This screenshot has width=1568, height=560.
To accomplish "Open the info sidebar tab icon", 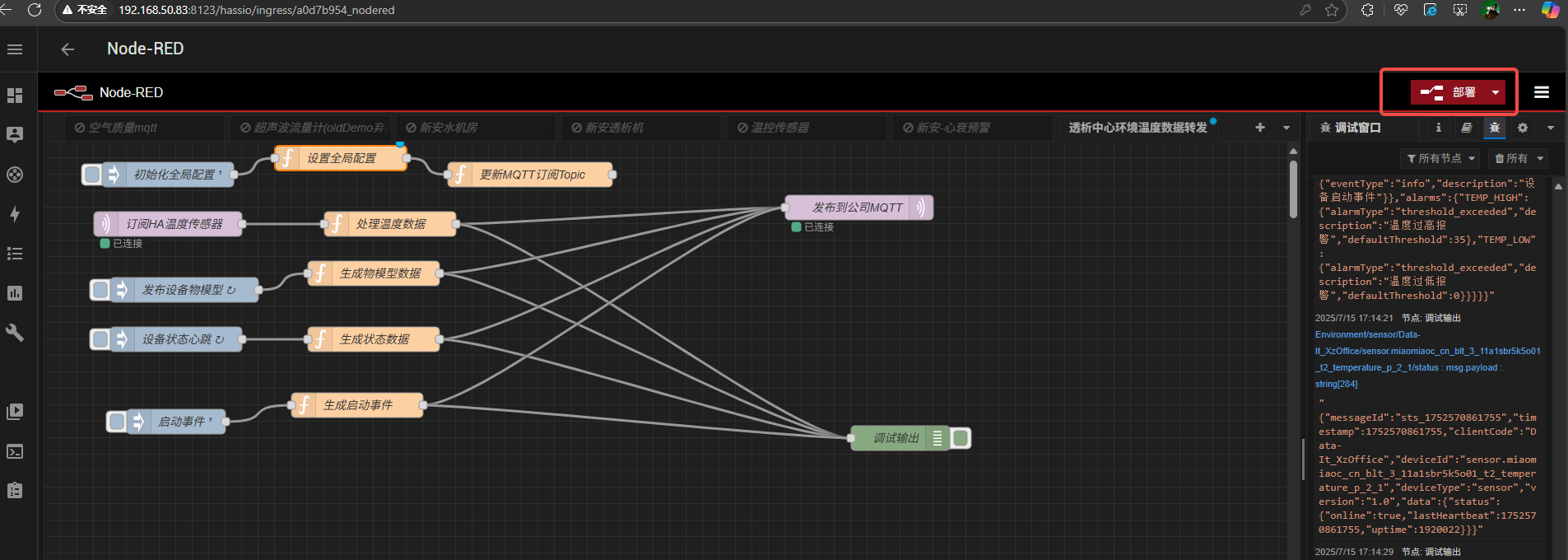I will (x=1438, y=128).
